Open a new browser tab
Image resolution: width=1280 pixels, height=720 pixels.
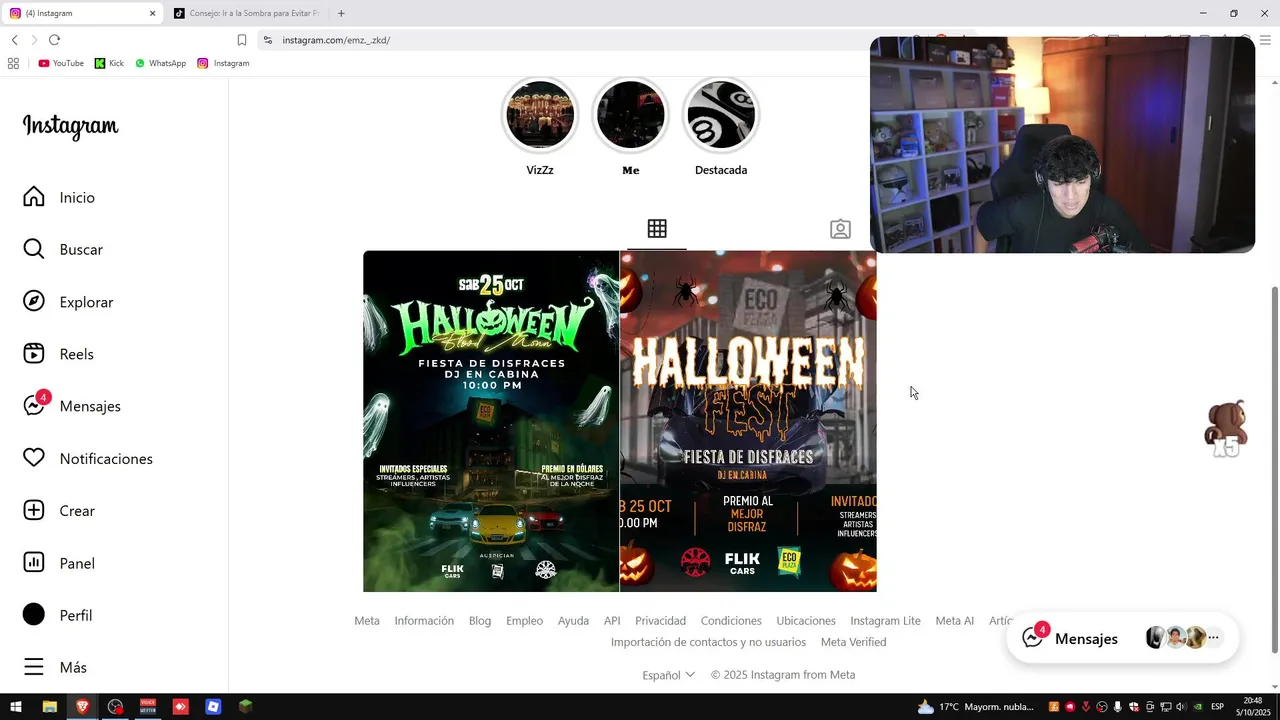coord(341,13)
